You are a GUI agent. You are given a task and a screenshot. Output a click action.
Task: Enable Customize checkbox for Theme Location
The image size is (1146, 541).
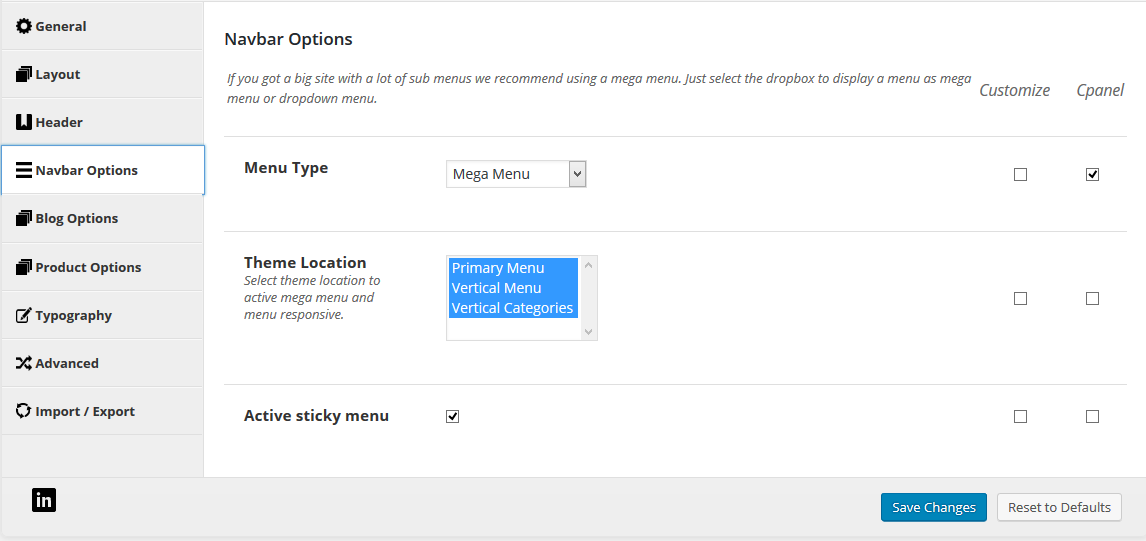tap(1020, 298)
